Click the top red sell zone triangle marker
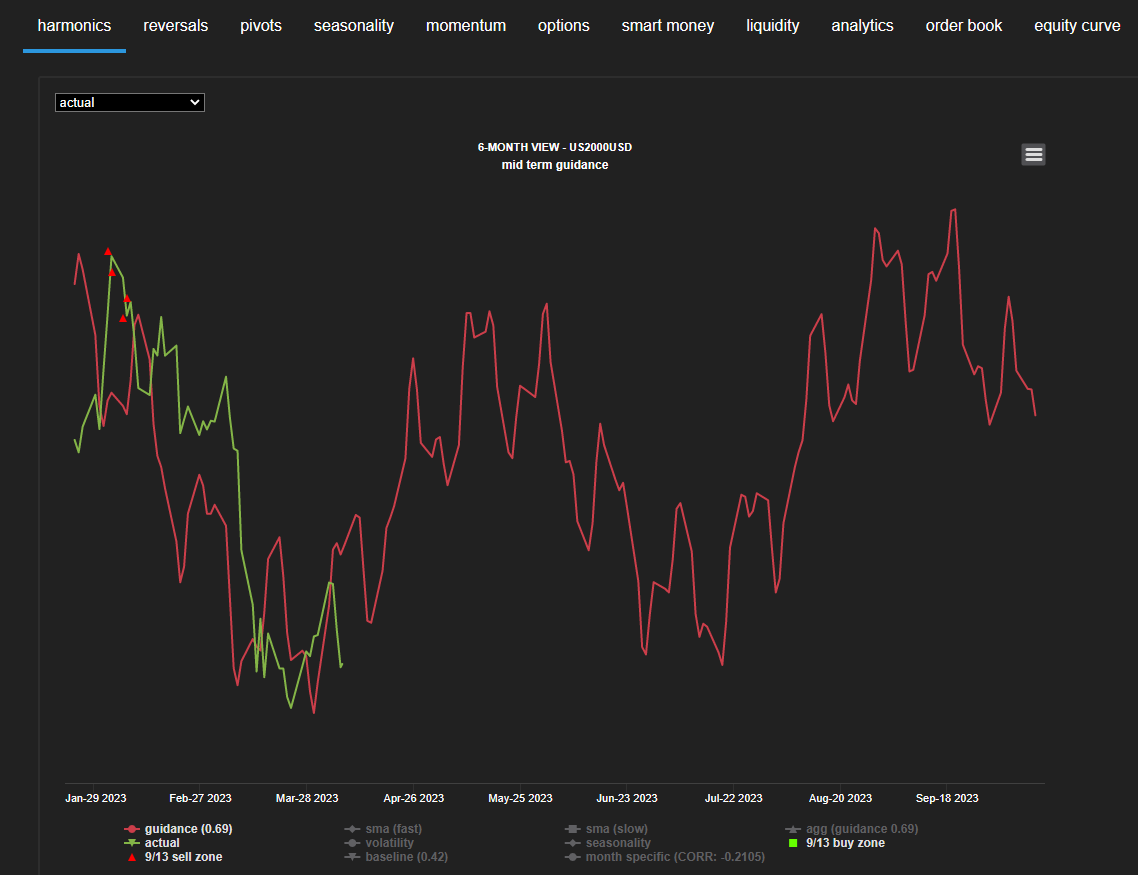This screenshot has height=875, width=1138. coord(108,252)
